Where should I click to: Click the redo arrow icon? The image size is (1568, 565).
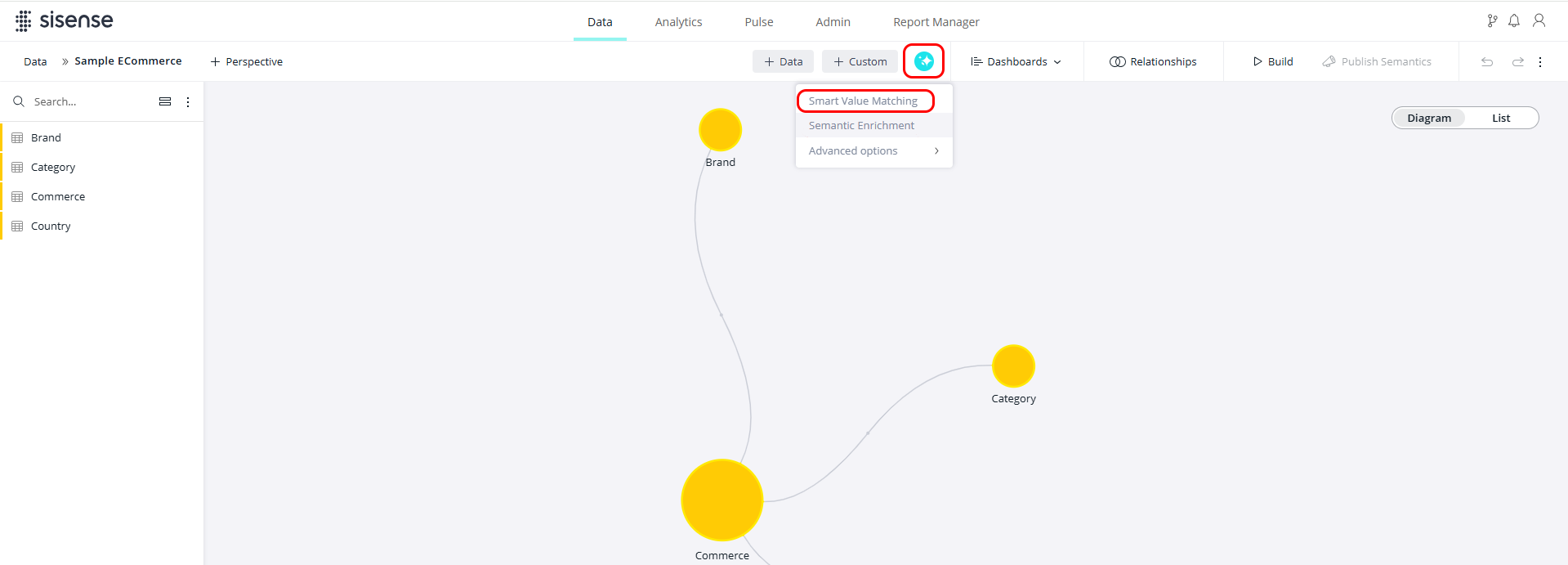pyautogui.click(x=1517, y=62)
